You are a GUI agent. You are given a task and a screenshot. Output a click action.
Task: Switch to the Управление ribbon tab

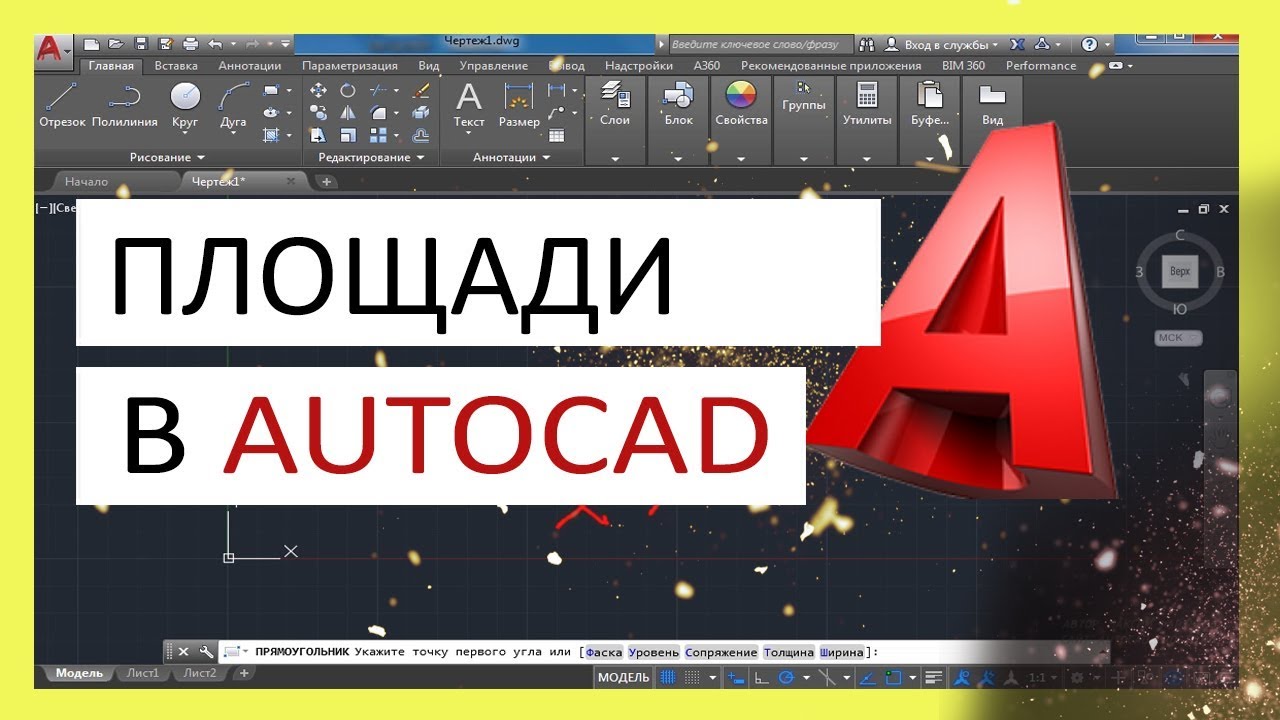tap(494, 66)
